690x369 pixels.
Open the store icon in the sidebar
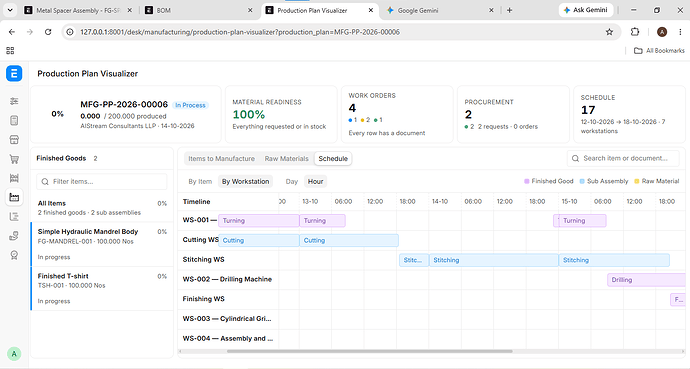point(14,140)
